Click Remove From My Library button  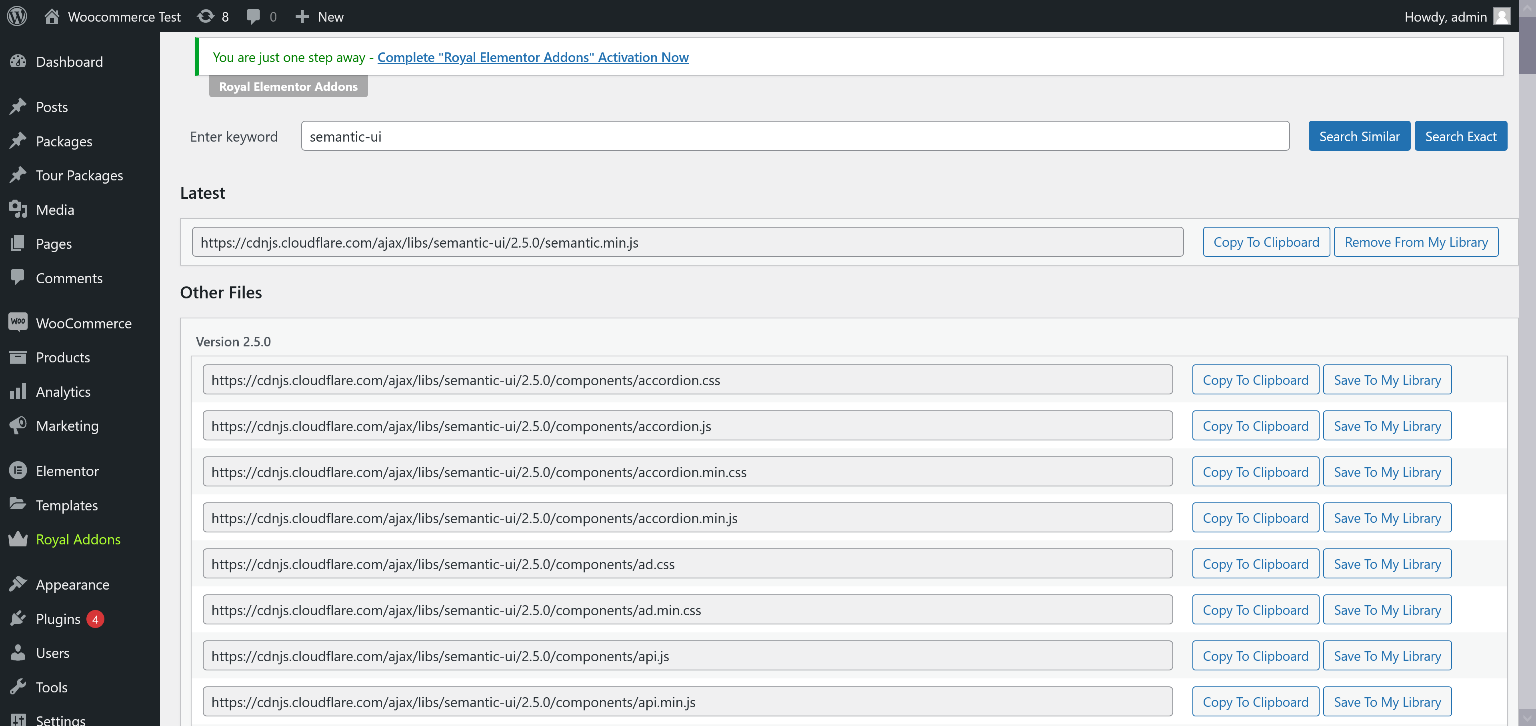click(x=1416, y=242)
